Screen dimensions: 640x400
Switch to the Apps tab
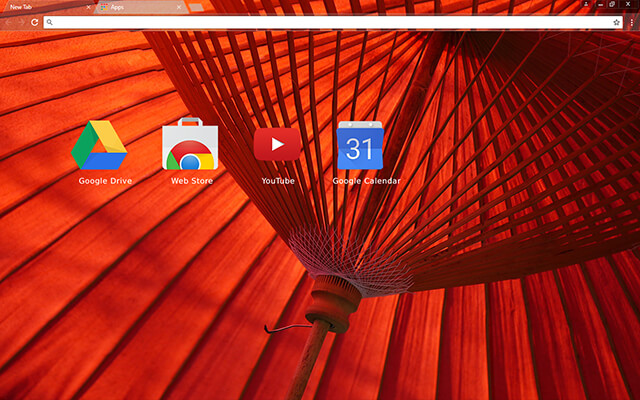point(141,7)
